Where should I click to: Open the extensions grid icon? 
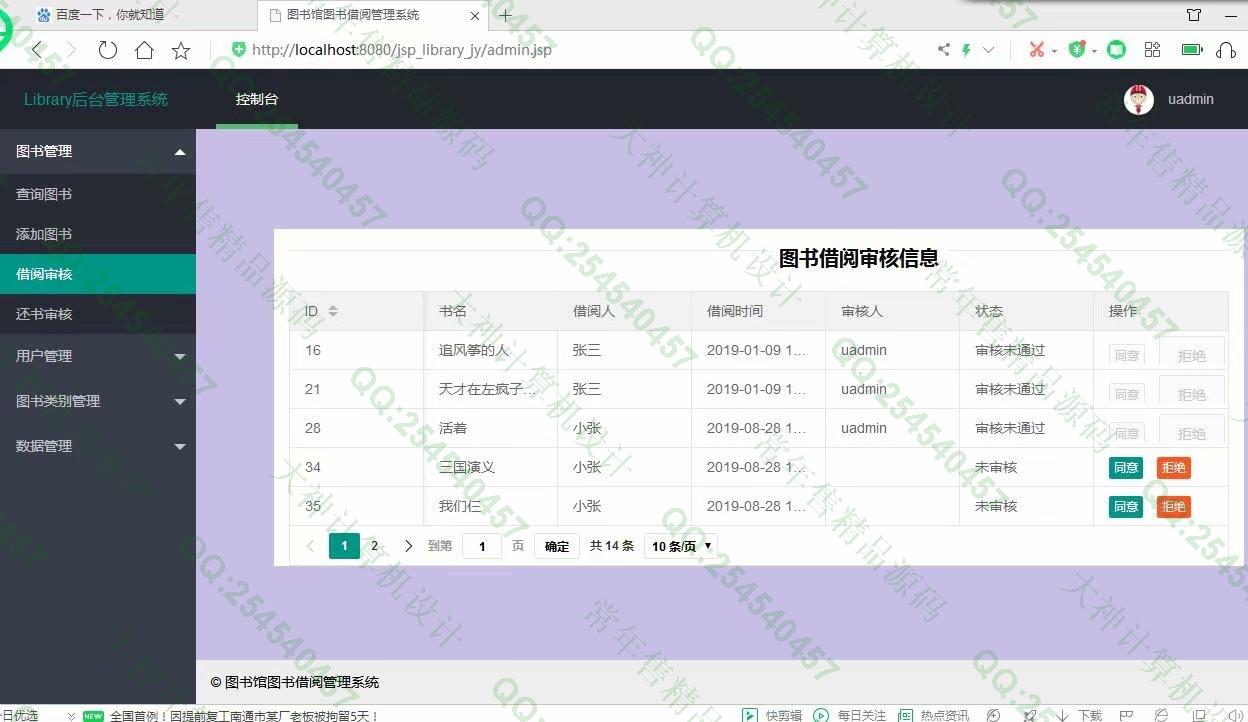1153,49
